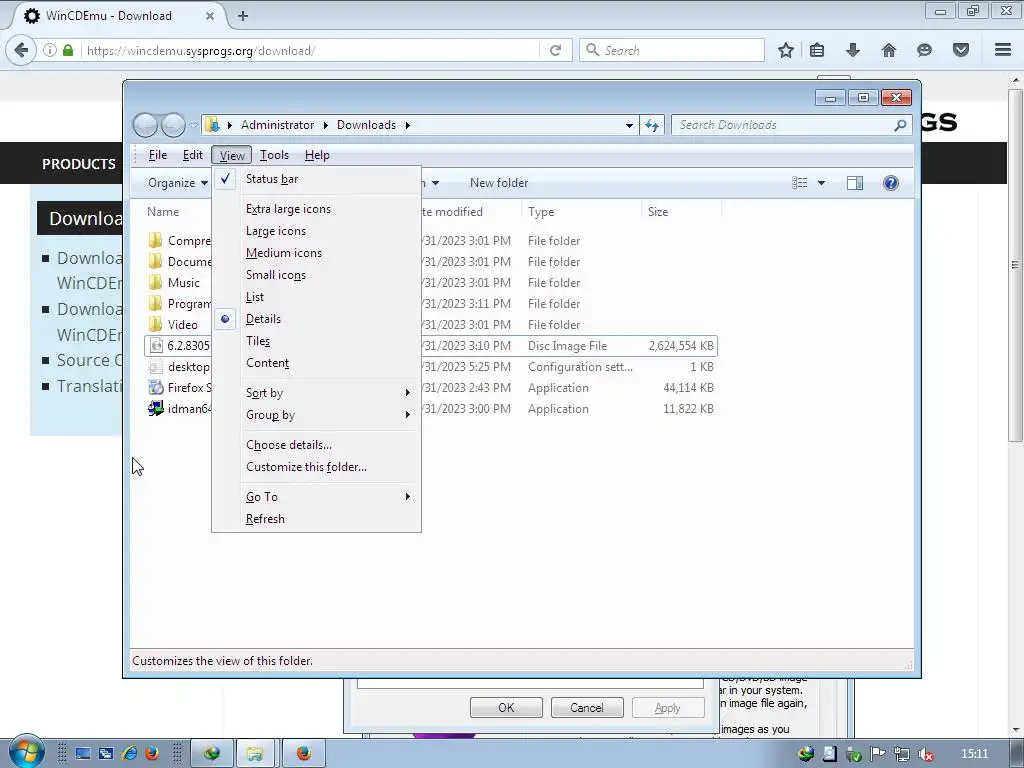Screen dimensions: 1024x768
Task: Click the Firefox Search input field
Action: pyautogui.click(x=671, y=50)
